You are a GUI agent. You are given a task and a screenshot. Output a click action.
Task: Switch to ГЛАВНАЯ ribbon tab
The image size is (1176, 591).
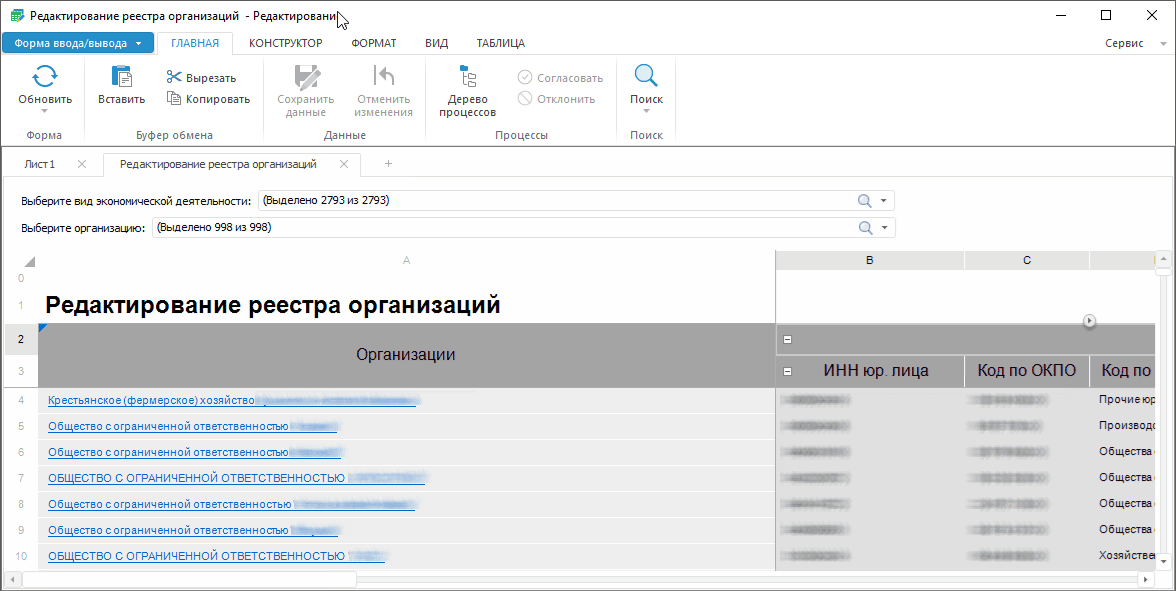coord(195,43)
